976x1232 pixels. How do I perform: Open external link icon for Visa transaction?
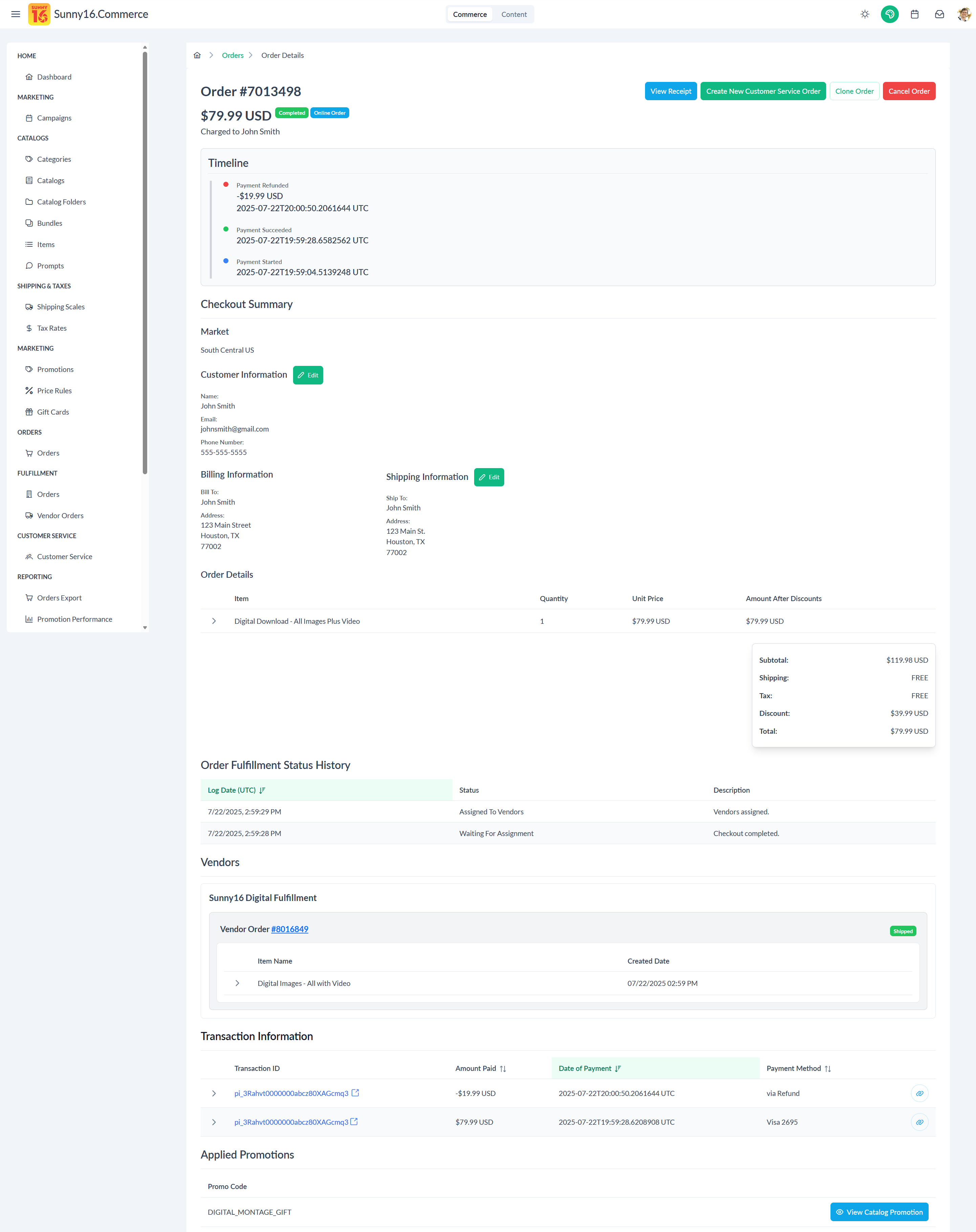[x=354, y=1122]
